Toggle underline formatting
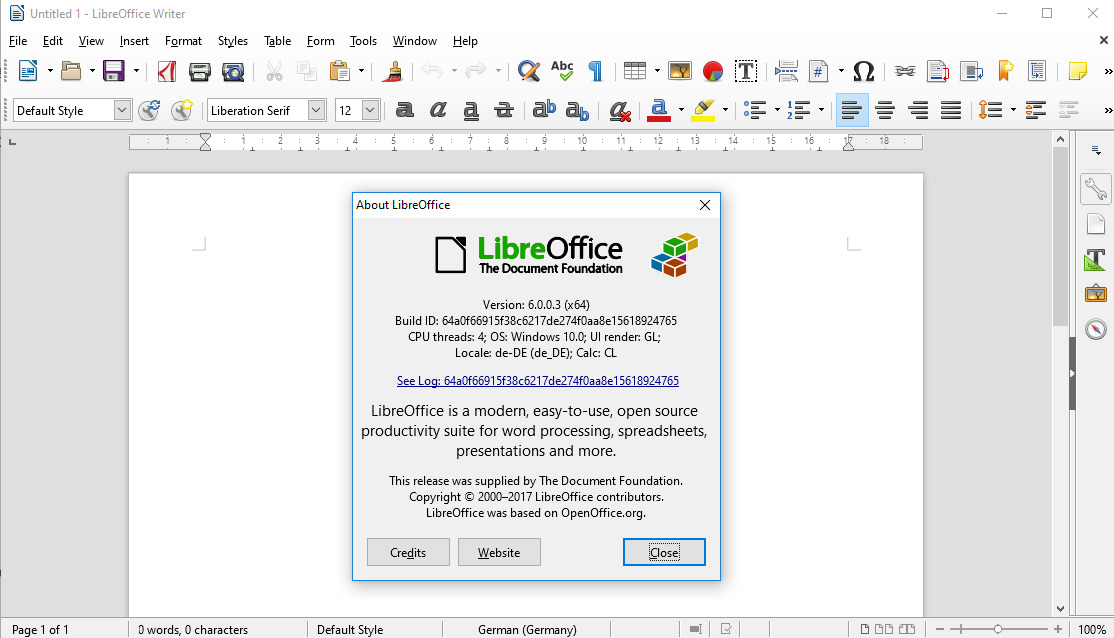This screenshot has height=638, width=1114. (470, 110)
